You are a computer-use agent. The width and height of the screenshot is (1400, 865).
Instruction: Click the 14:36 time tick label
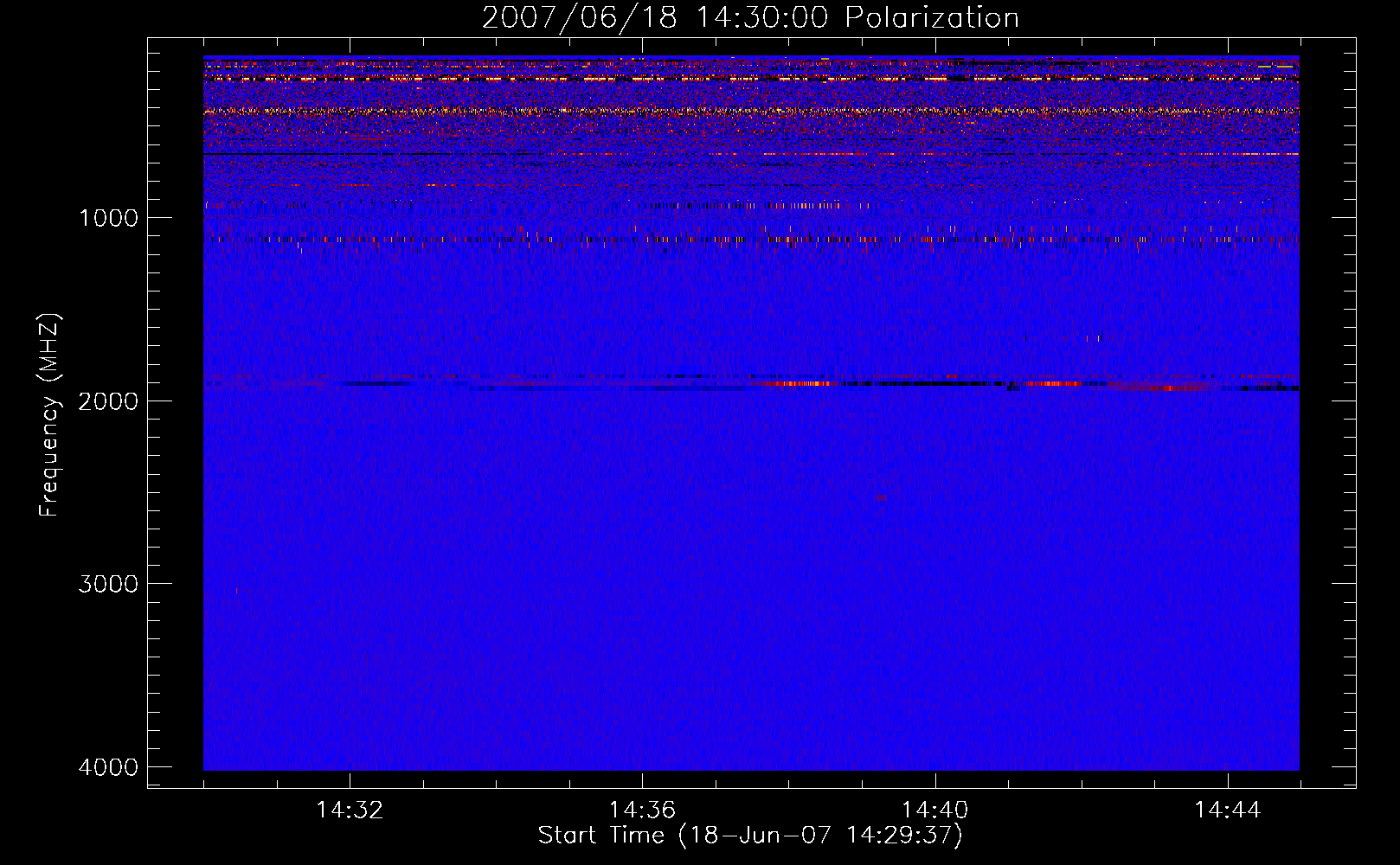tap(642, 811)
